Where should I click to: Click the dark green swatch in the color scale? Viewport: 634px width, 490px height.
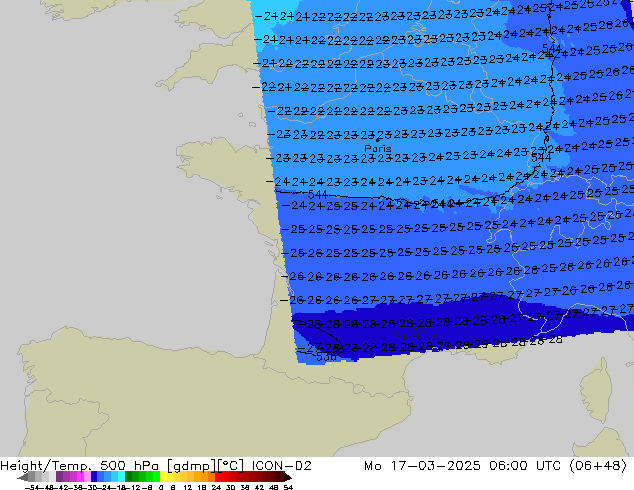tap(129, 477)
